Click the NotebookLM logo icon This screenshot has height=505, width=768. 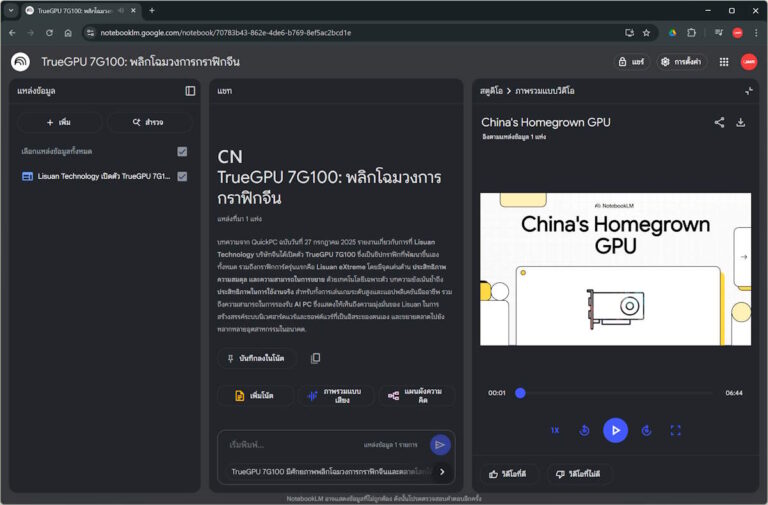[x=21, y=62]
